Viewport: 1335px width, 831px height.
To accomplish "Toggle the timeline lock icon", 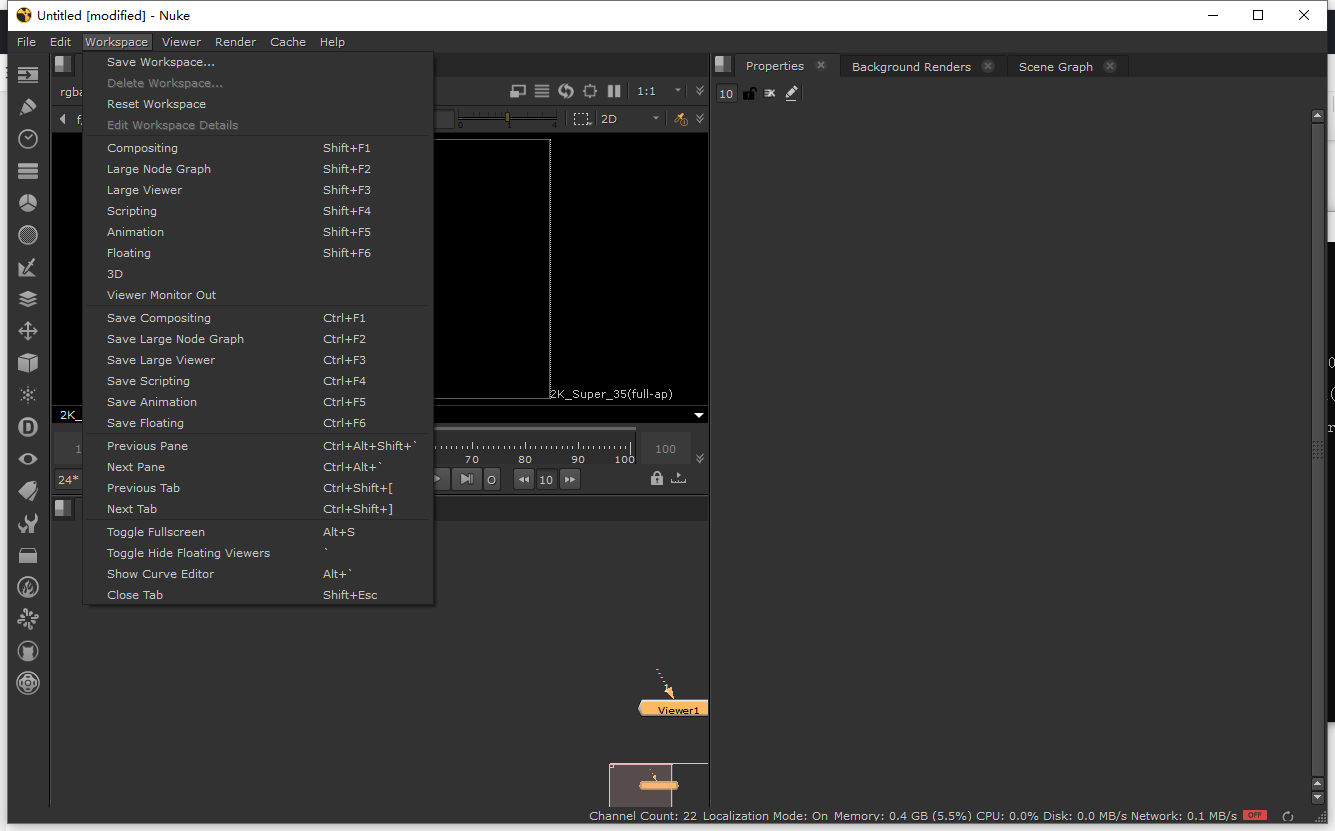I will [657, 479].
